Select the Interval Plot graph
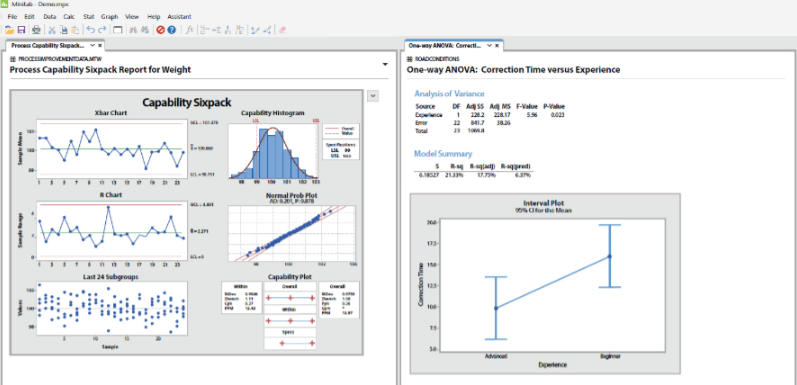The width and height of the screenshot is (797, 385). tap(544, 284)
